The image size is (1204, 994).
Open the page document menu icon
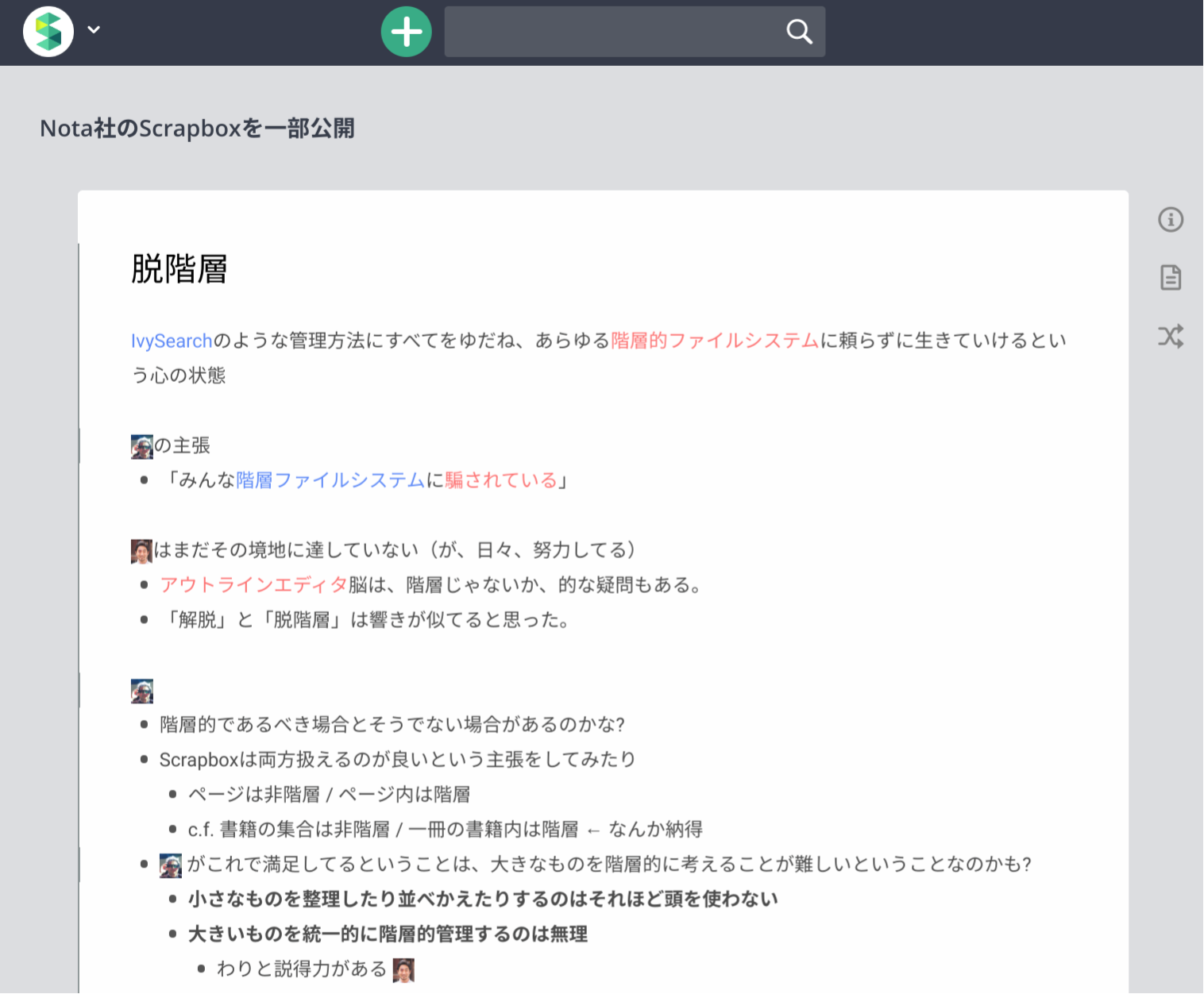coord(1171,278)
